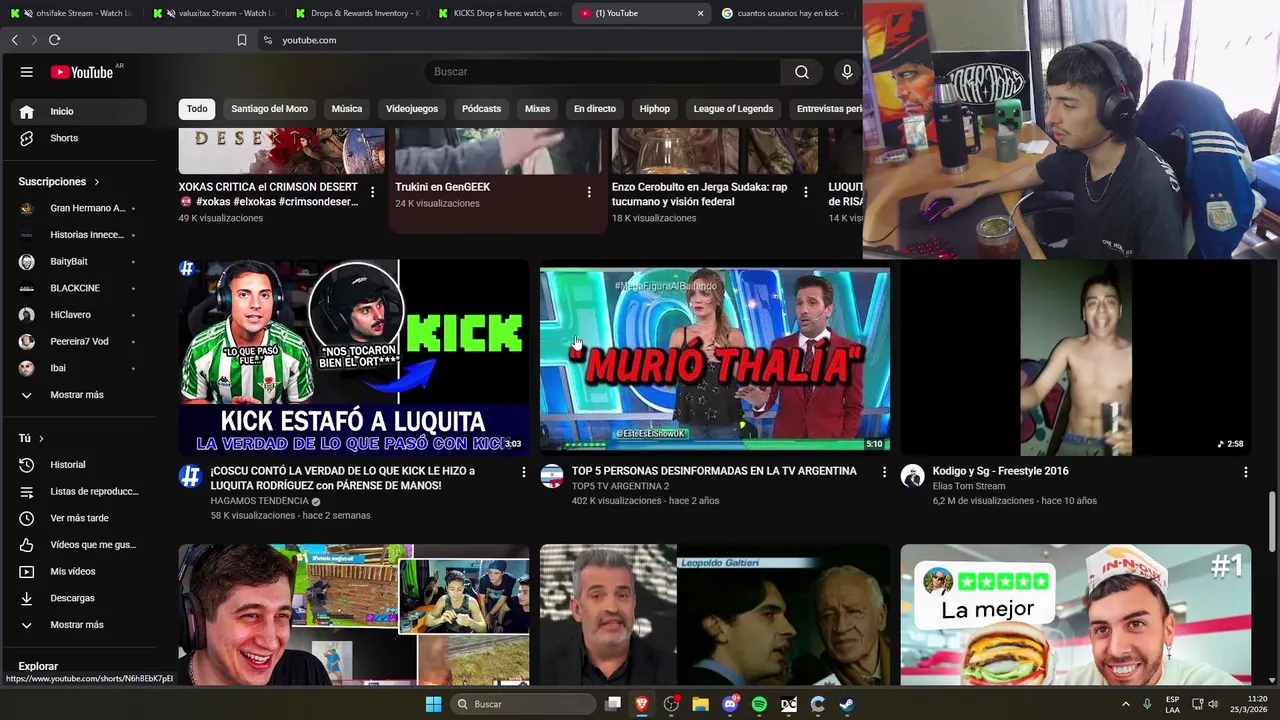
Task: Open options for Enzo Cerobulto video
Action: [806, 192]
